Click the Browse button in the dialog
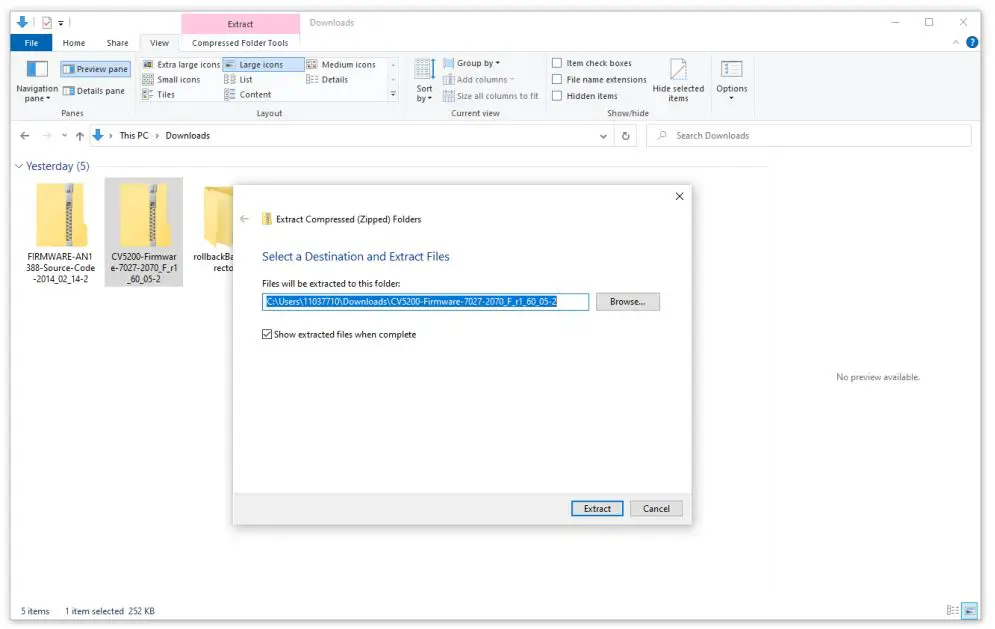This screenshot has width=995, height=629. click(627, 301)
